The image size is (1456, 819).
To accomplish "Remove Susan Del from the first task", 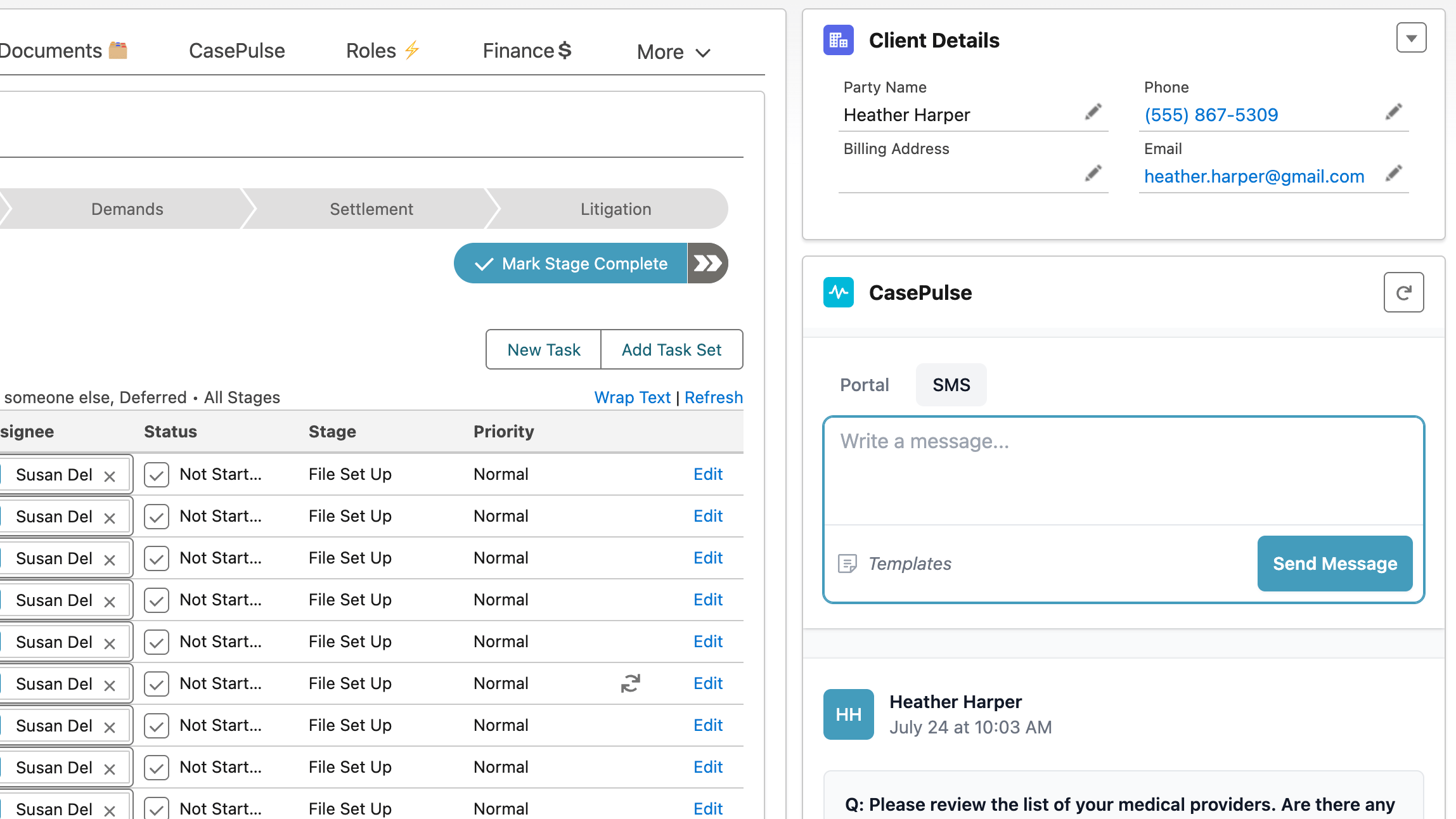I will 110,475.
